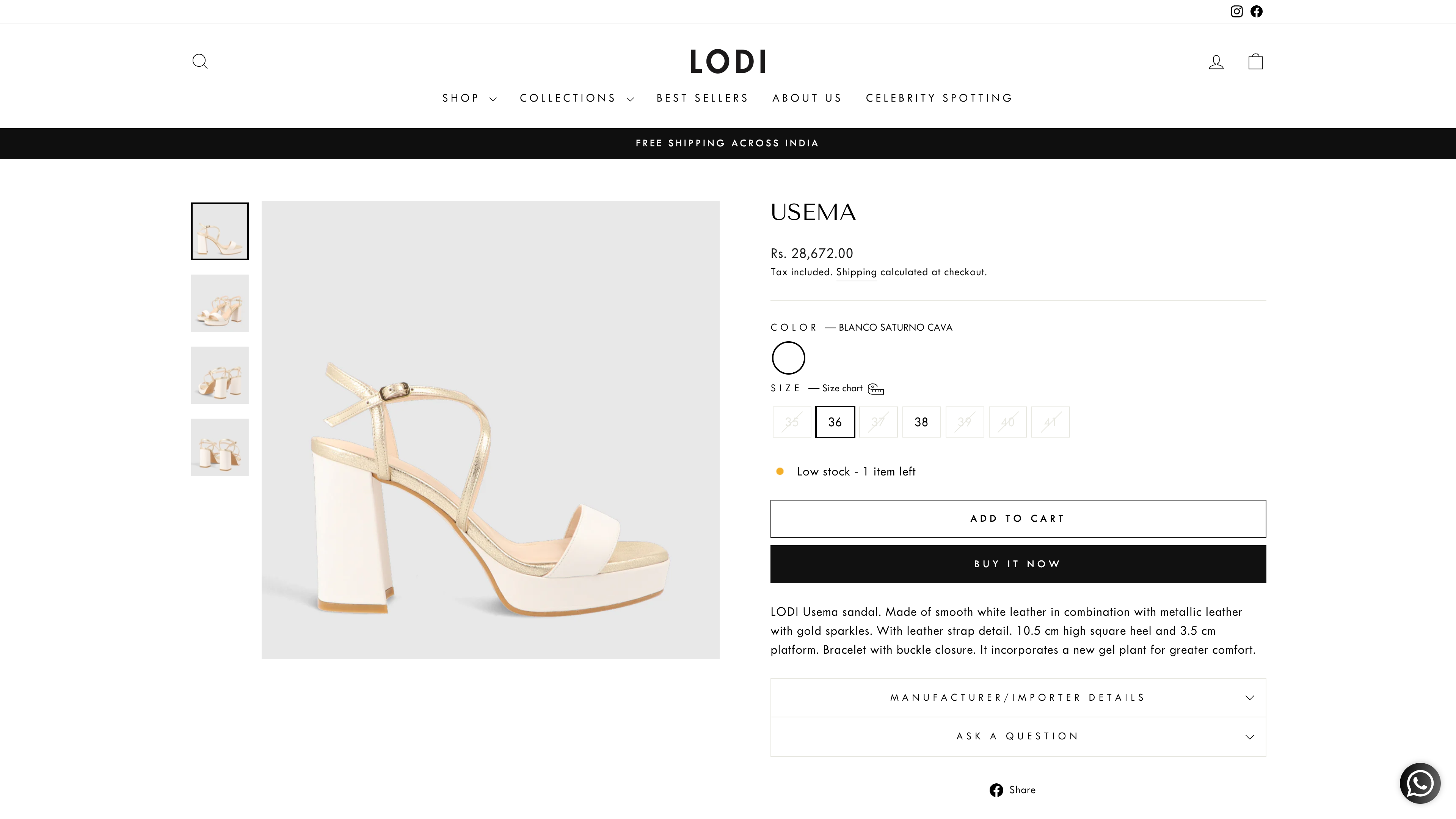Image resolution: width=1456 pixels, height=819 pixels.
Task: Go to BEST SELLERS page
Action: (702, 98)
